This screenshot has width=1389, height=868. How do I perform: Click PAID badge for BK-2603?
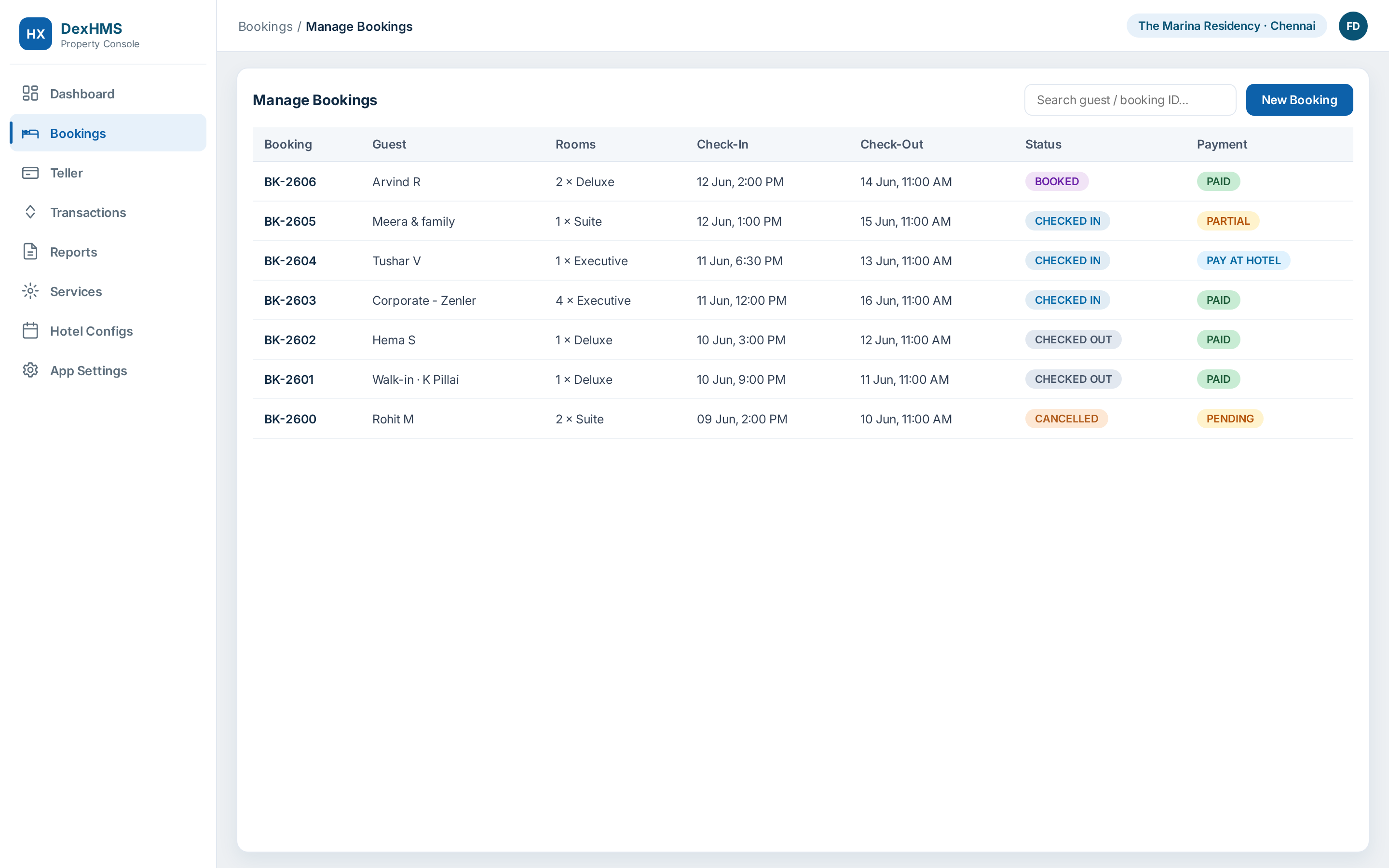[1218, 300]
